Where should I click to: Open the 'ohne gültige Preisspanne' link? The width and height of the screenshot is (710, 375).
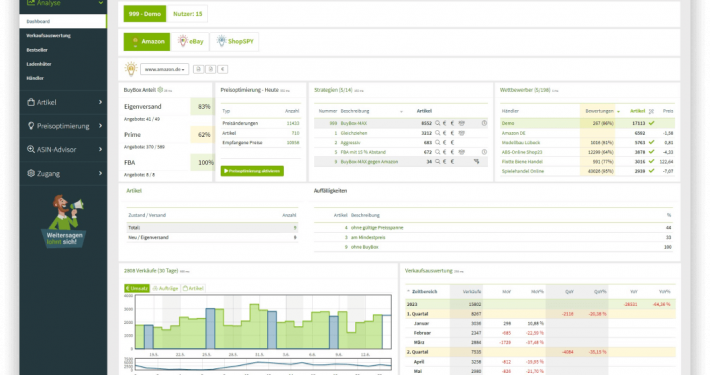pos(377,228)
